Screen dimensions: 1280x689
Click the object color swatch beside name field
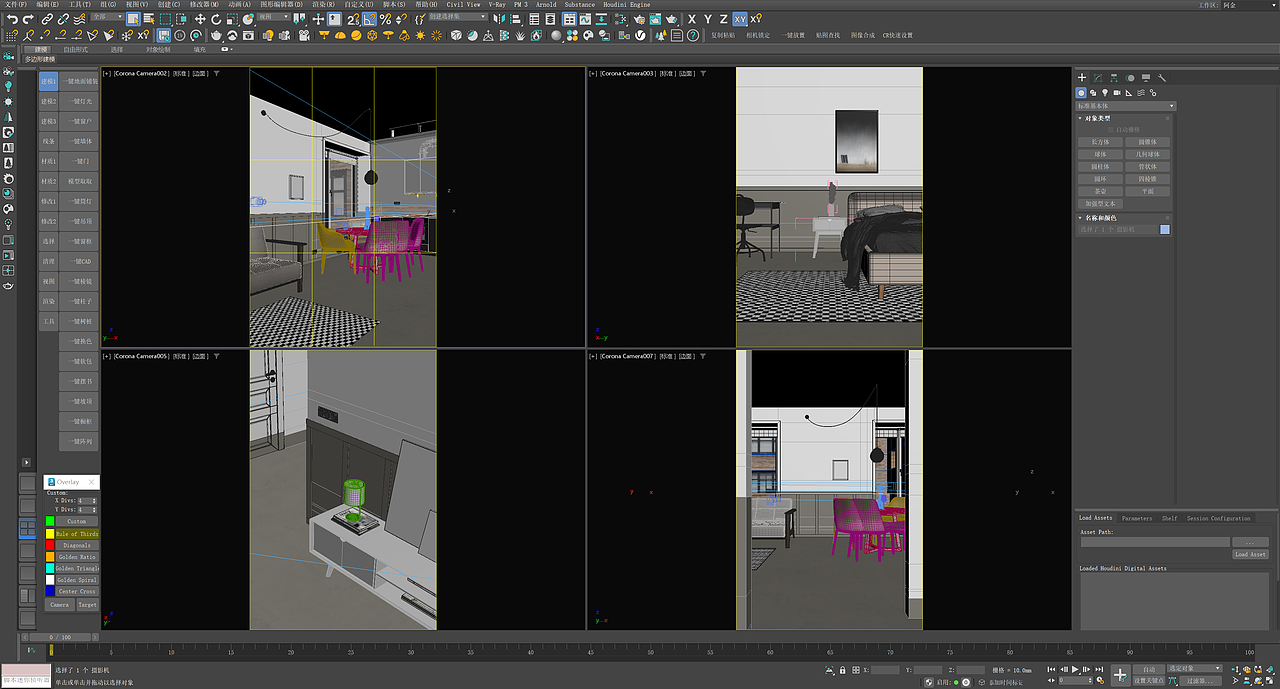click(x=1165, y=229)
